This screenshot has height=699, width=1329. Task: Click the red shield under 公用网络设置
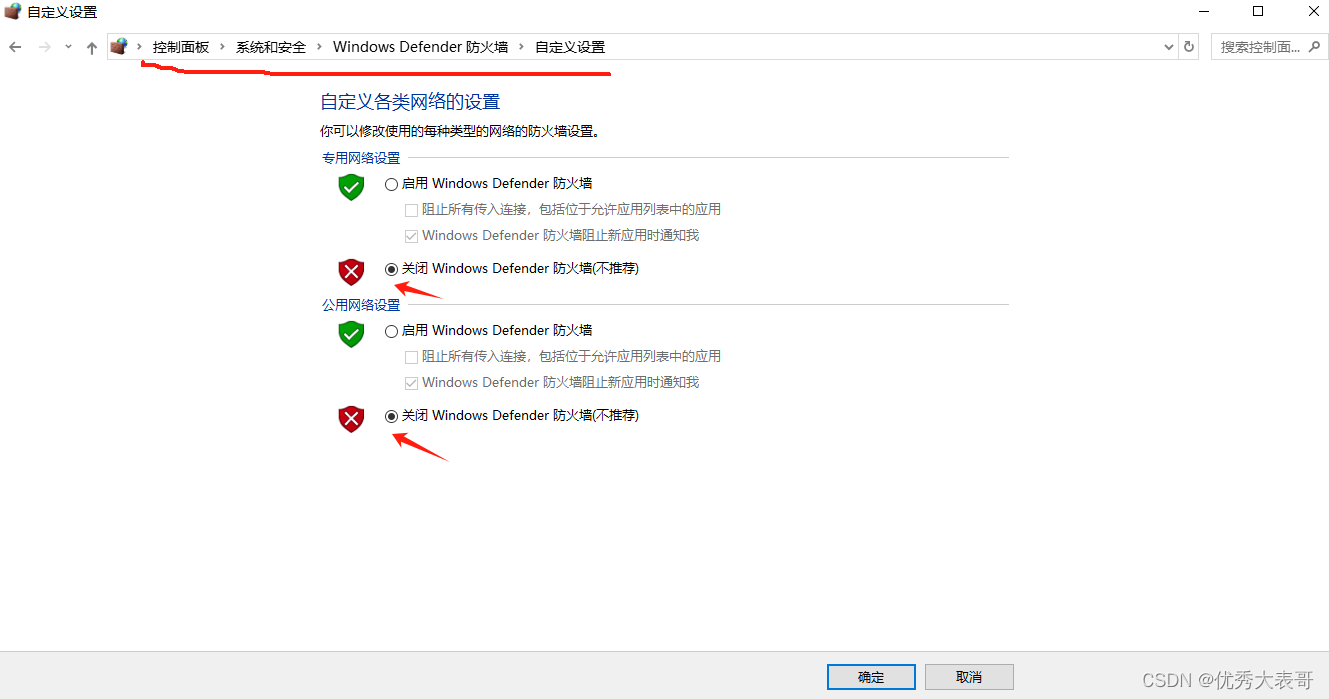351,419
